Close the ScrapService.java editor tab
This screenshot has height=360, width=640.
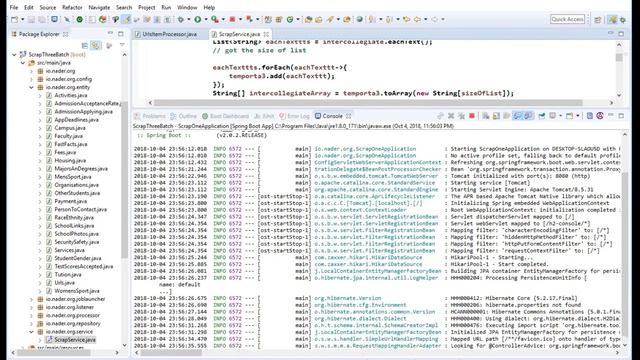pos(266,34)
